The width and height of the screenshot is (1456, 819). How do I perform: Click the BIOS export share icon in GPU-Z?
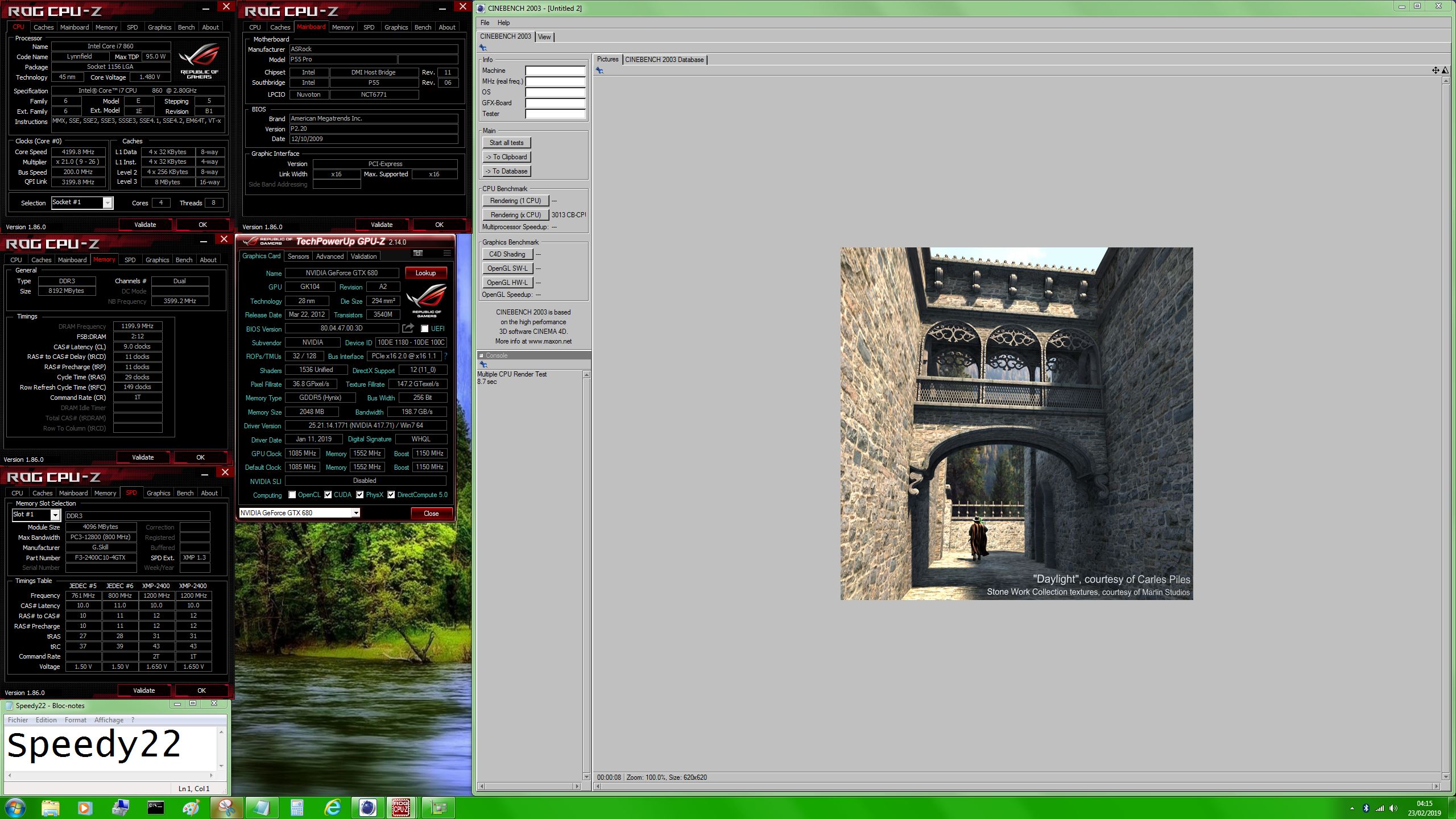tap(408, 328)
